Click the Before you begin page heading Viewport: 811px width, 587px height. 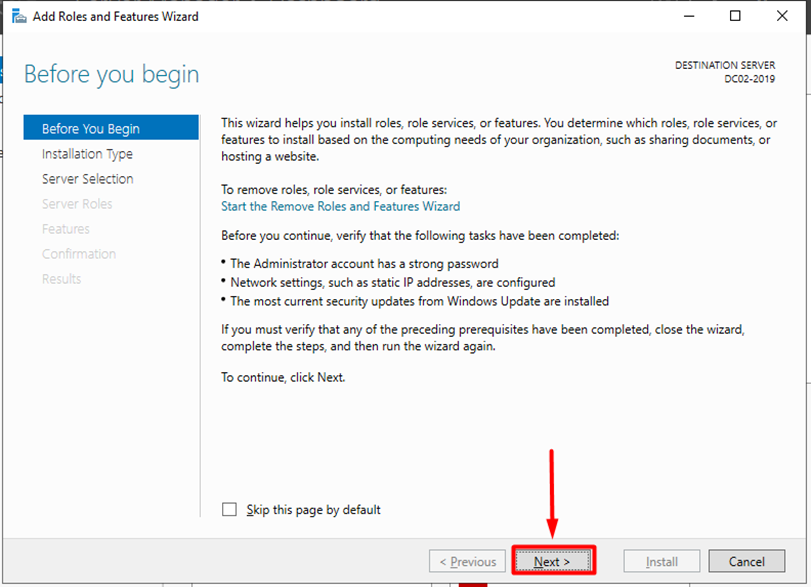[x=111, y=75]
